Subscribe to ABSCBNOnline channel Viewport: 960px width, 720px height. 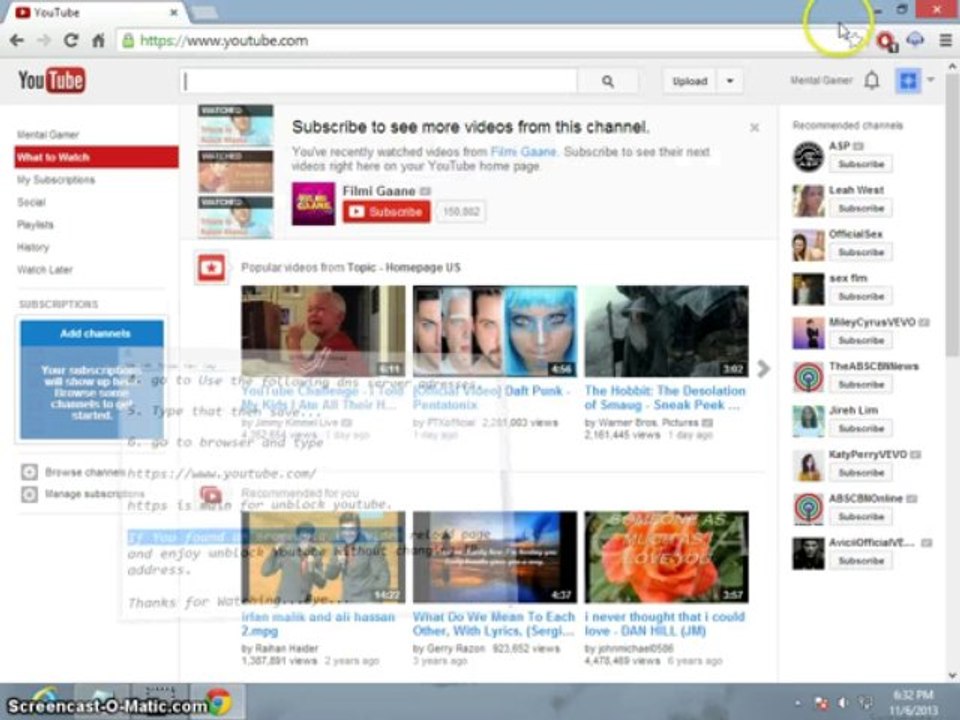tap(861, 517)
